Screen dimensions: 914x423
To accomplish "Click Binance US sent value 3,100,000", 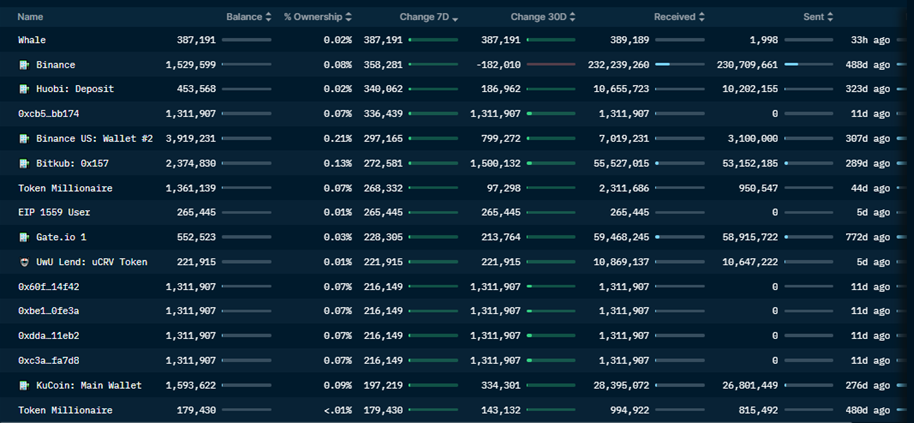I will tap(753, 139).
